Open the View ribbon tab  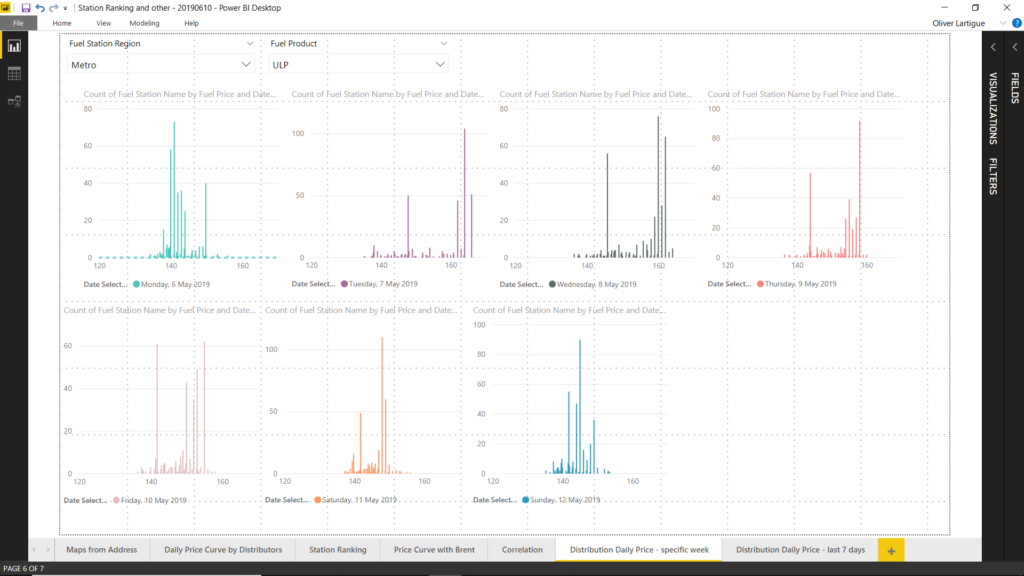tap(103, 23)
